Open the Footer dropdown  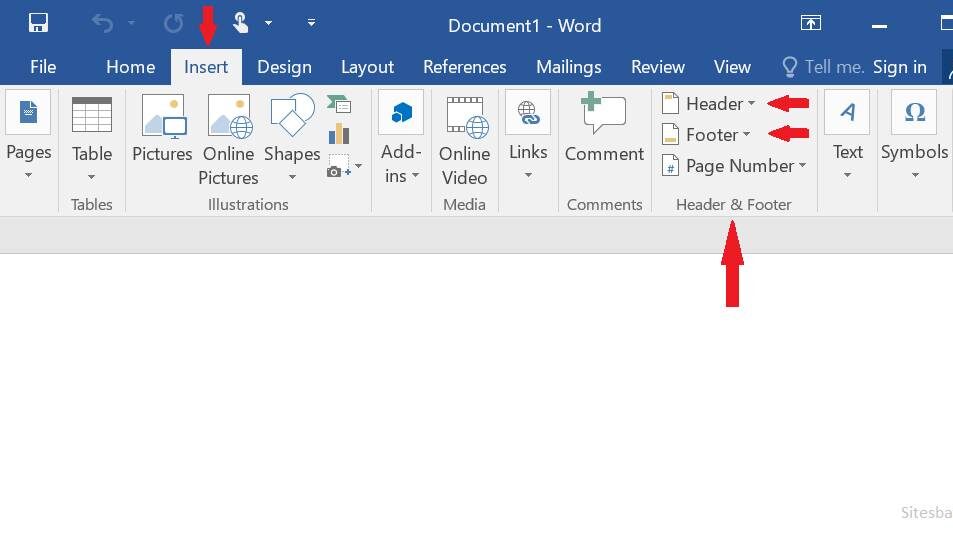tap(706, 134)
